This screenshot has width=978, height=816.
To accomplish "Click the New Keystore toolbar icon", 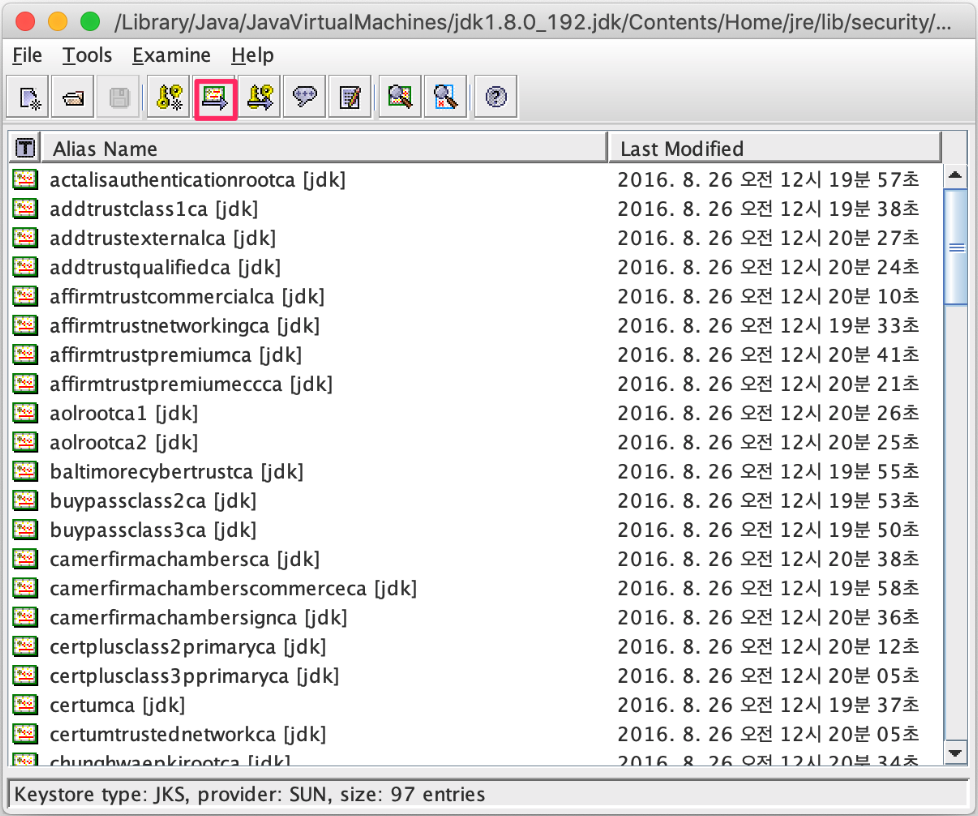I will point(30,97).
